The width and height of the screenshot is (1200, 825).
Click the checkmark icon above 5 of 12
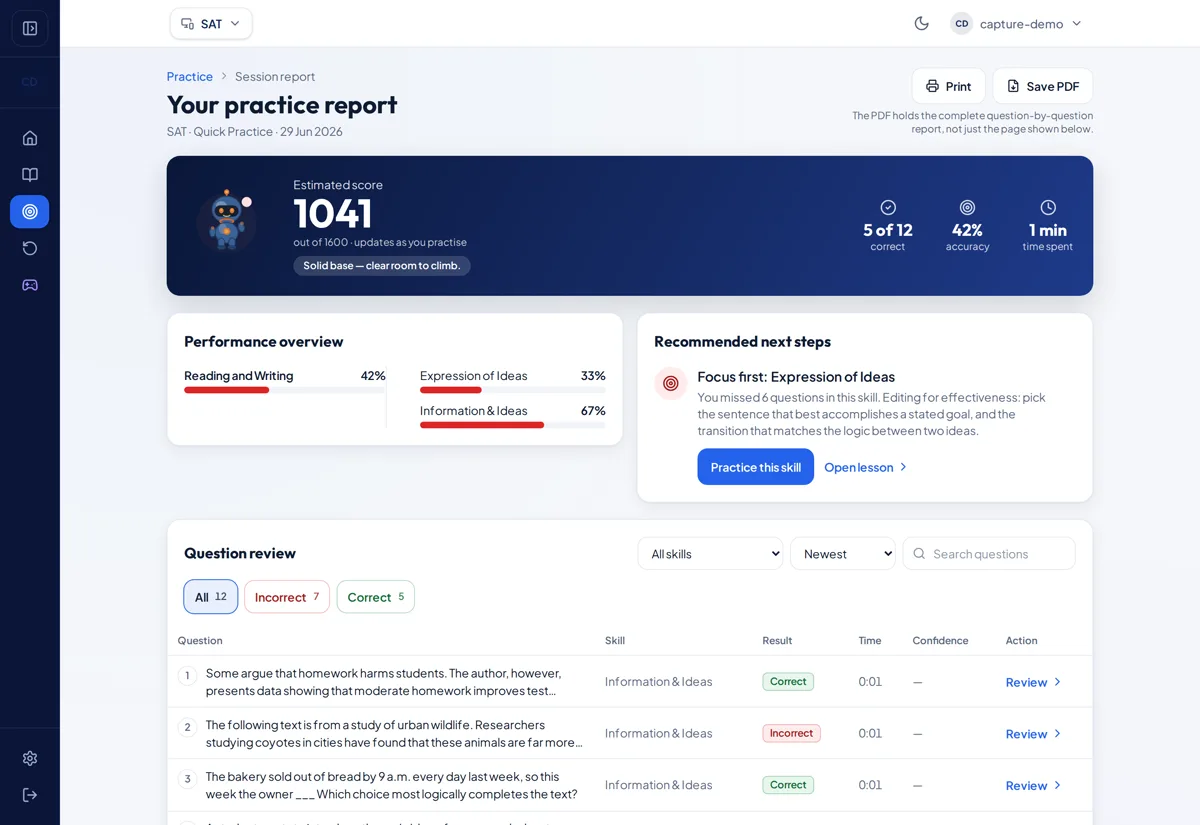888,207
